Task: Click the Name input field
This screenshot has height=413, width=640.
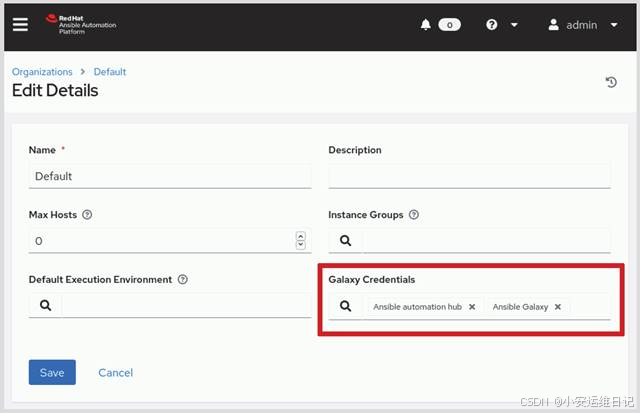Action: click(170, 176)
